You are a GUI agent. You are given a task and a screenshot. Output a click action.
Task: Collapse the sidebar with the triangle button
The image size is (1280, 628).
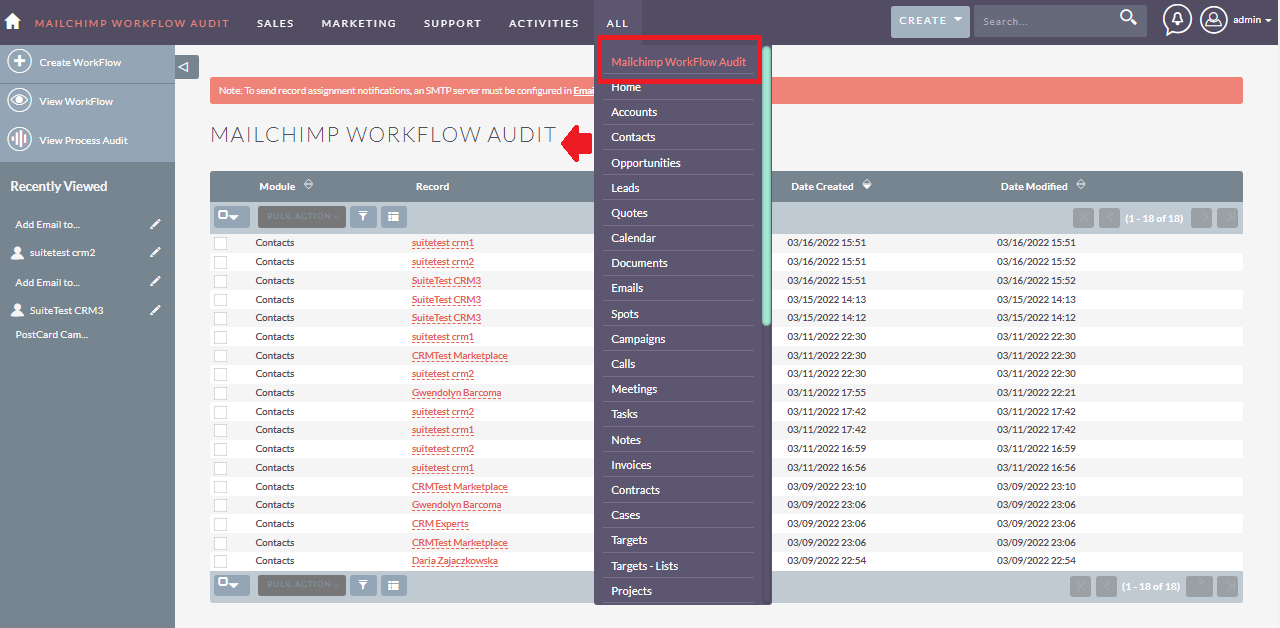click(x=186, y=67)
